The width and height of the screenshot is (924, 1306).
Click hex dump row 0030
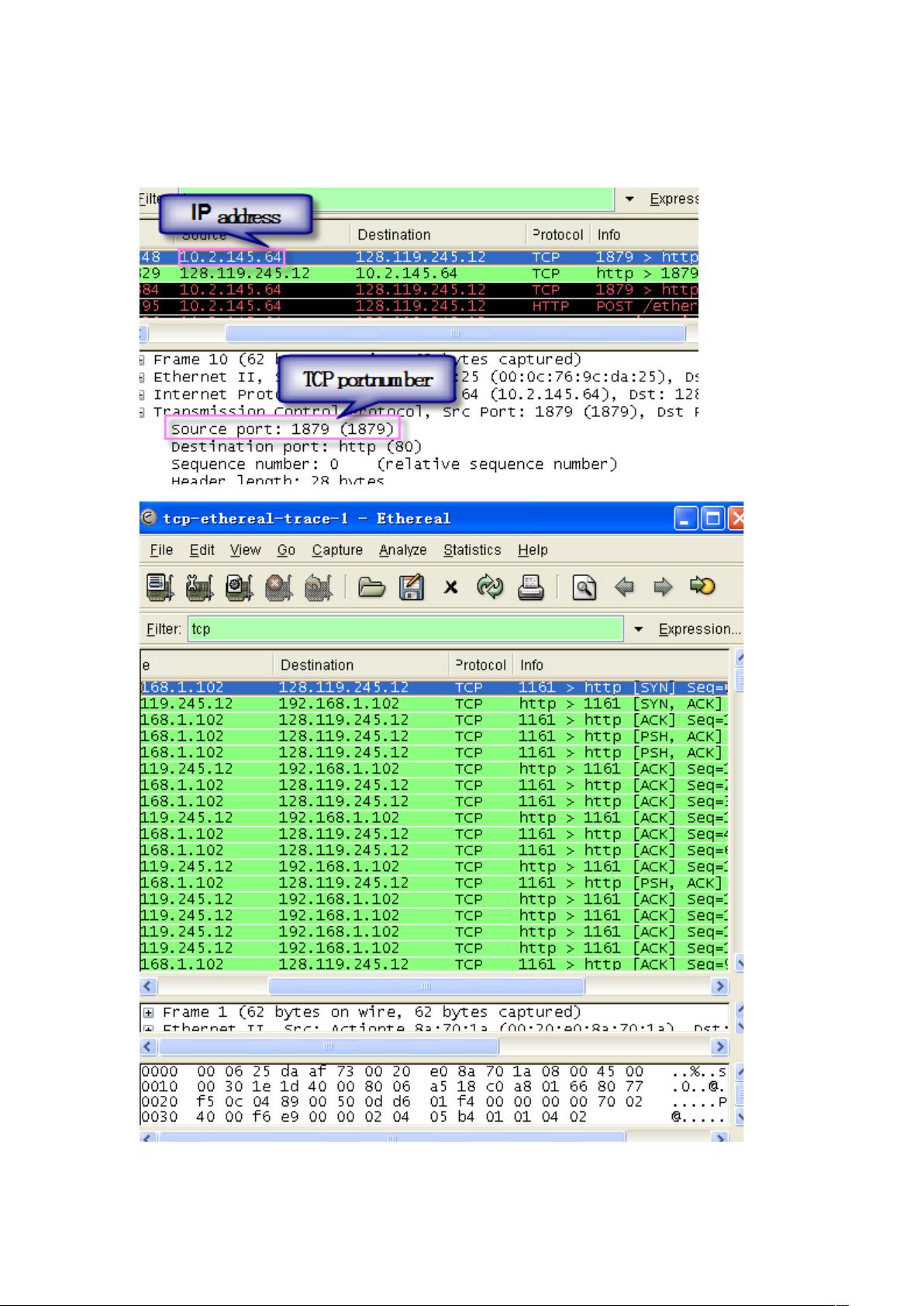(x=435, y=1118)
